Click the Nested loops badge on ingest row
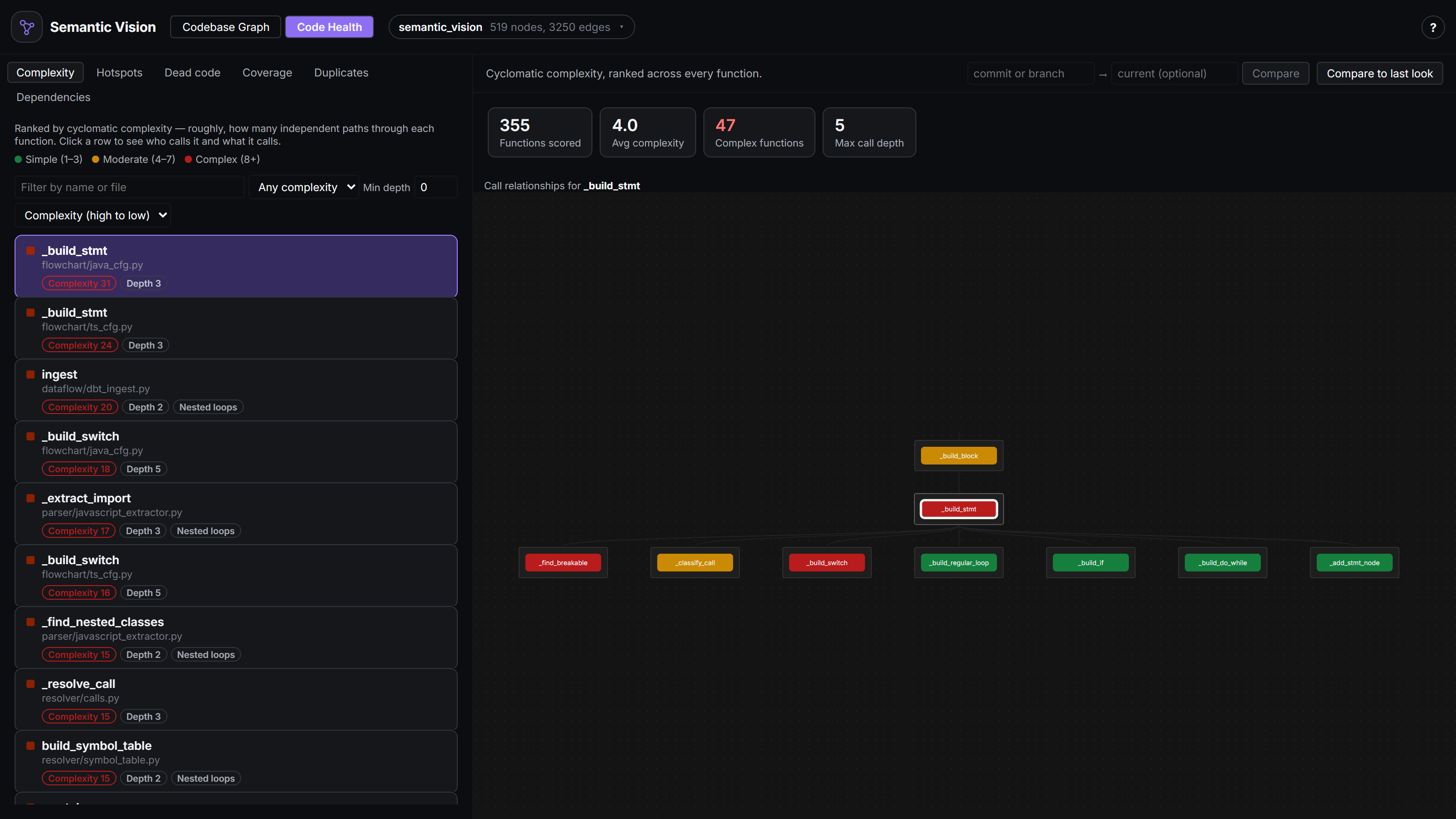This screenshot has height=819, width=1456. tap(208, 407)
